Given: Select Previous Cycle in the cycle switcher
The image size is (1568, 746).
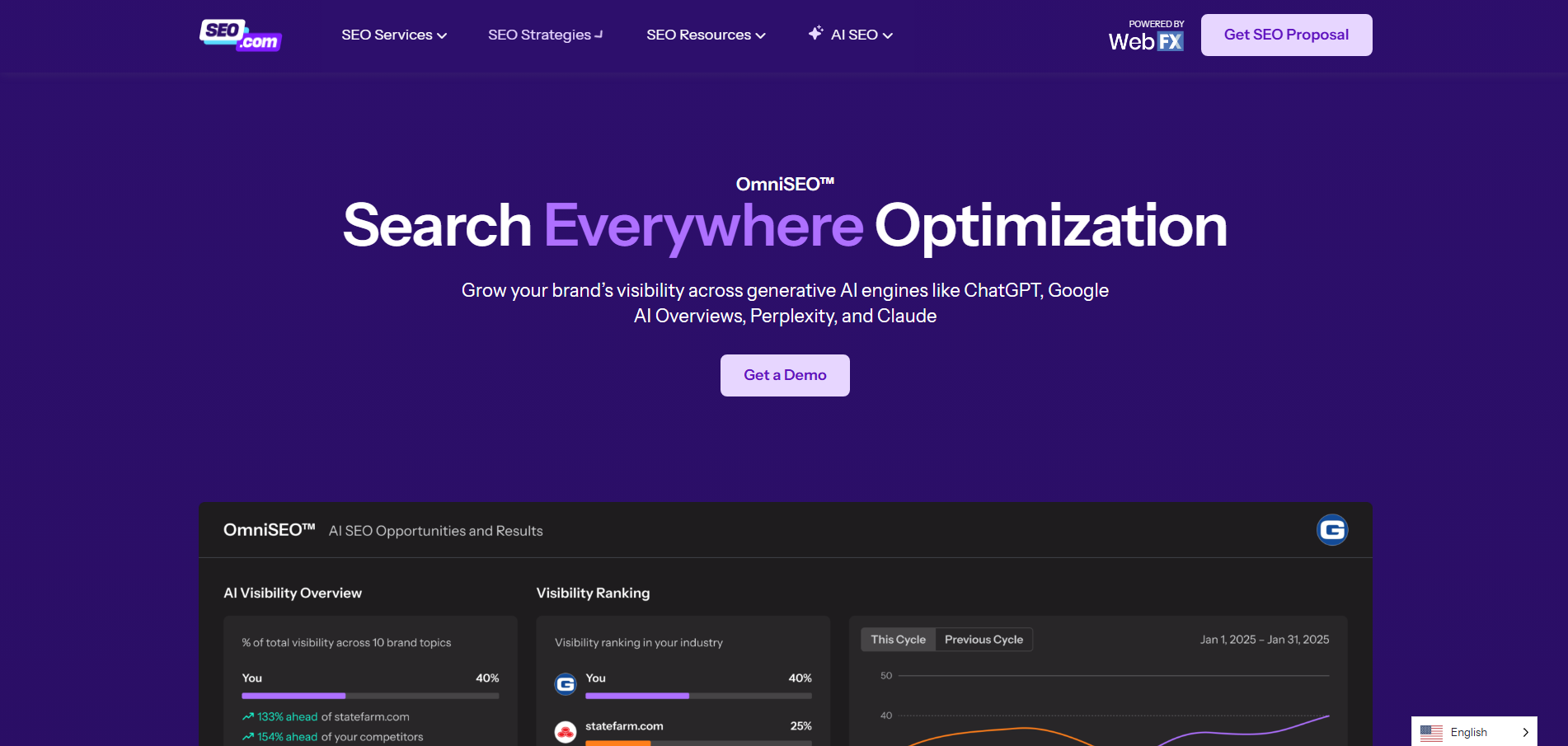Looking at the screenshot, I should 984,639.
